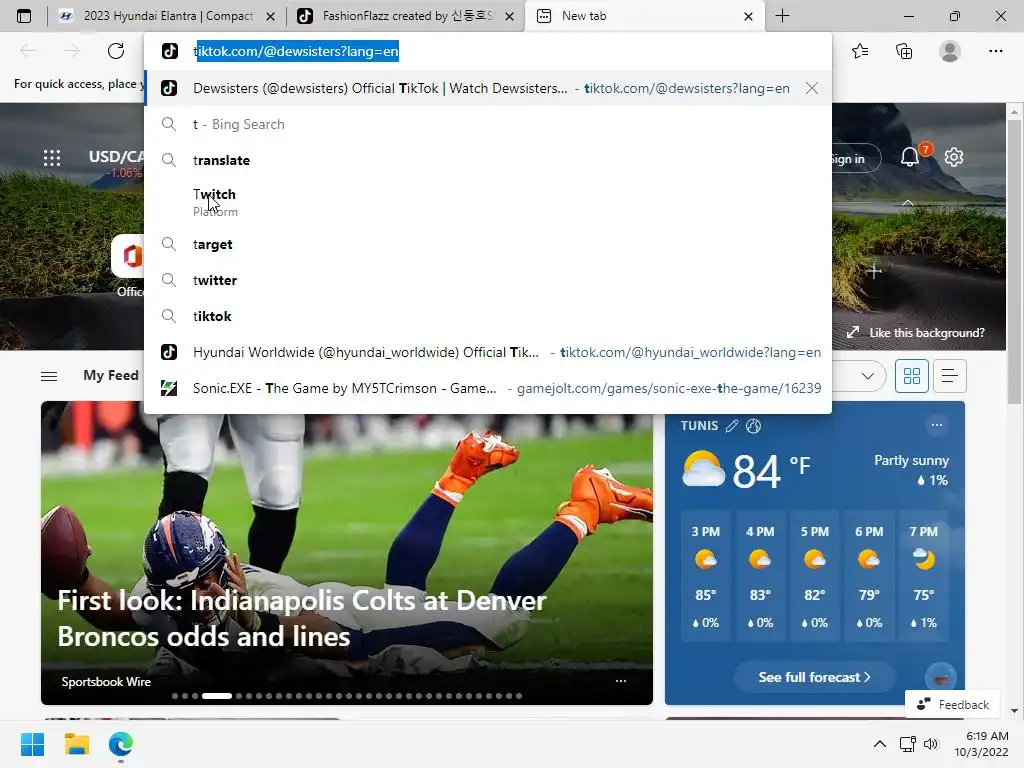Viewport: 1024px width, 768px height.
Task: Click the weather globe icon beside TUNIS
Action: pyautogui.click(x=753, y=426)
